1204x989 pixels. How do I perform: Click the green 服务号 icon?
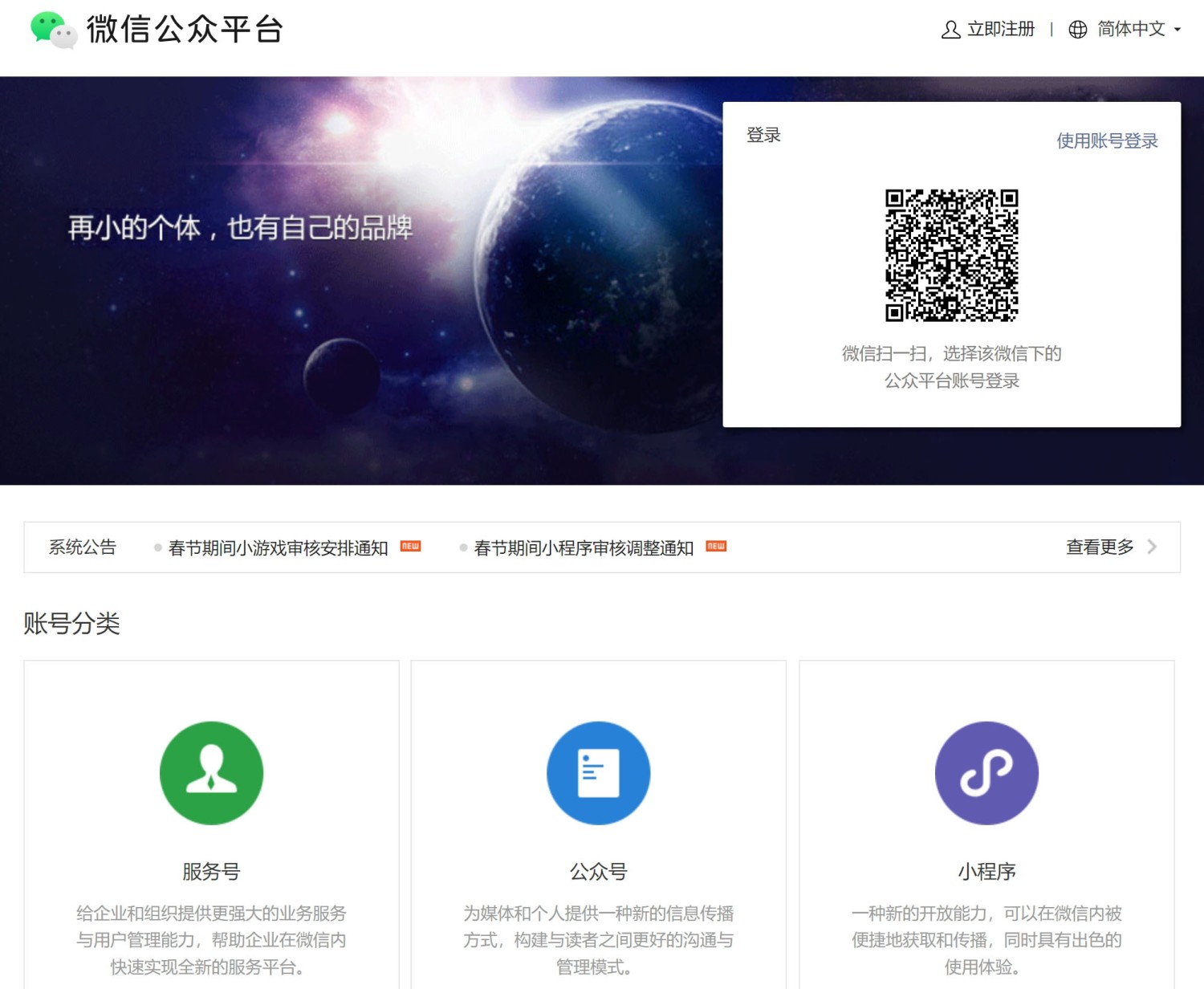(211, 772)
